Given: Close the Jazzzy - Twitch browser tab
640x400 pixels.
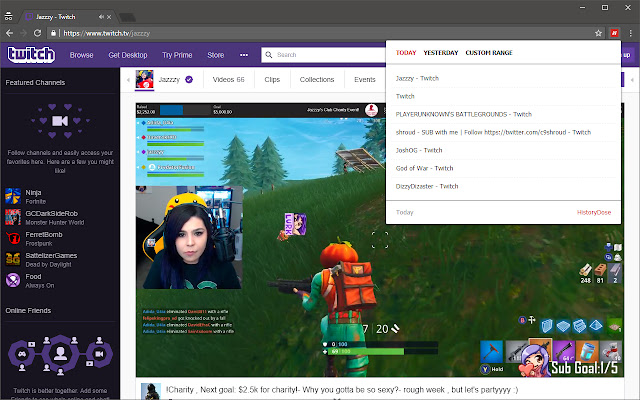Looking at the screenshot, I should coord(109,17).
